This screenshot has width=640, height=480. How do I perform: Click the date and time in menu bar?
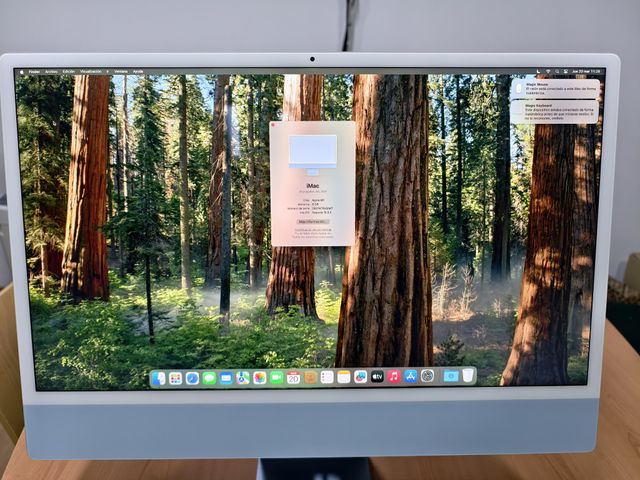pyautogui.click(x=586, y=71)
